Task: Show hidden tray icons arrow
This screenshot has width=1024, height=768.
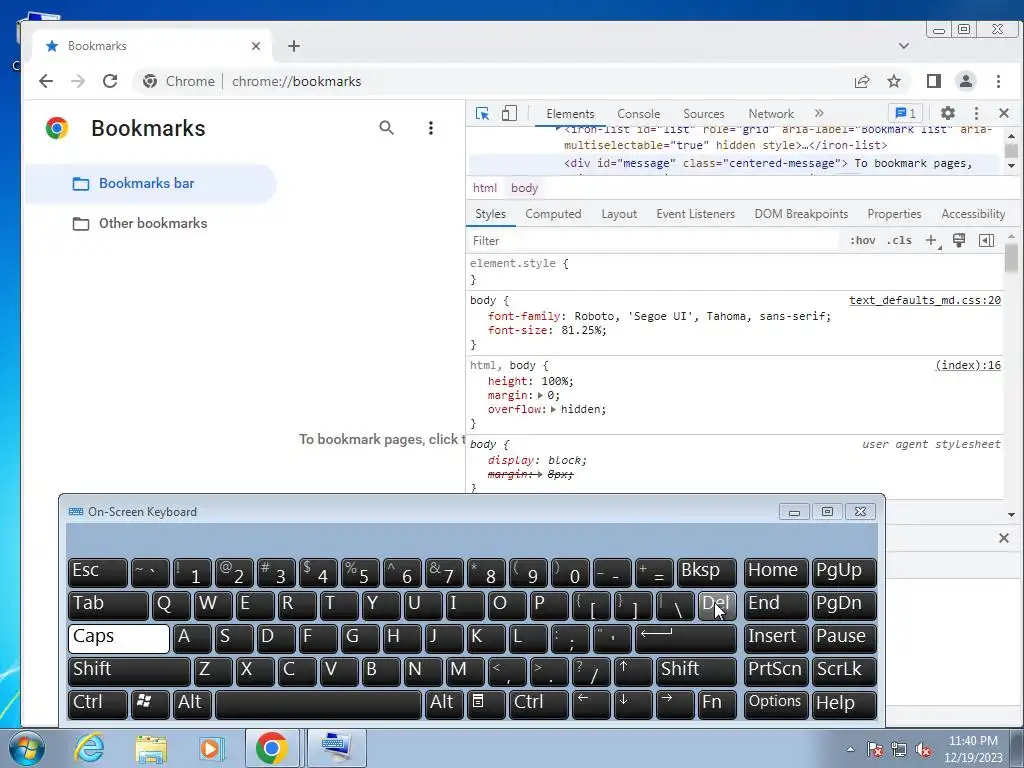Action: pyautogui.click(x=850, y=749)
